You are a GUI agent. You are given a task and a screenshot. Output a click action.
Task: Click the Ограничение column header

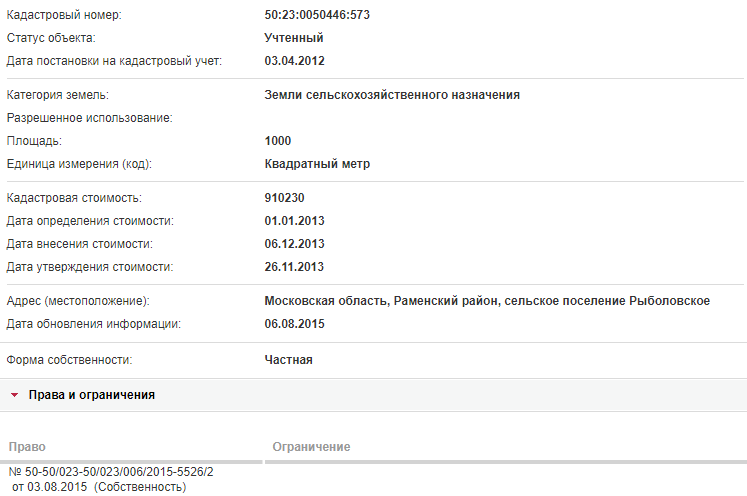tap(311, 447)
